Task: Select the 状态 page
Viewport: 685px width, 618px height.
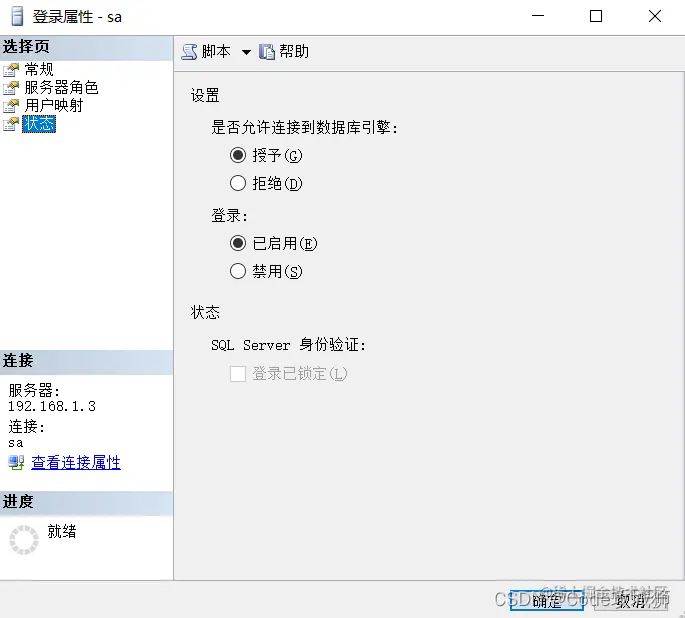Action: pos(39,124)
